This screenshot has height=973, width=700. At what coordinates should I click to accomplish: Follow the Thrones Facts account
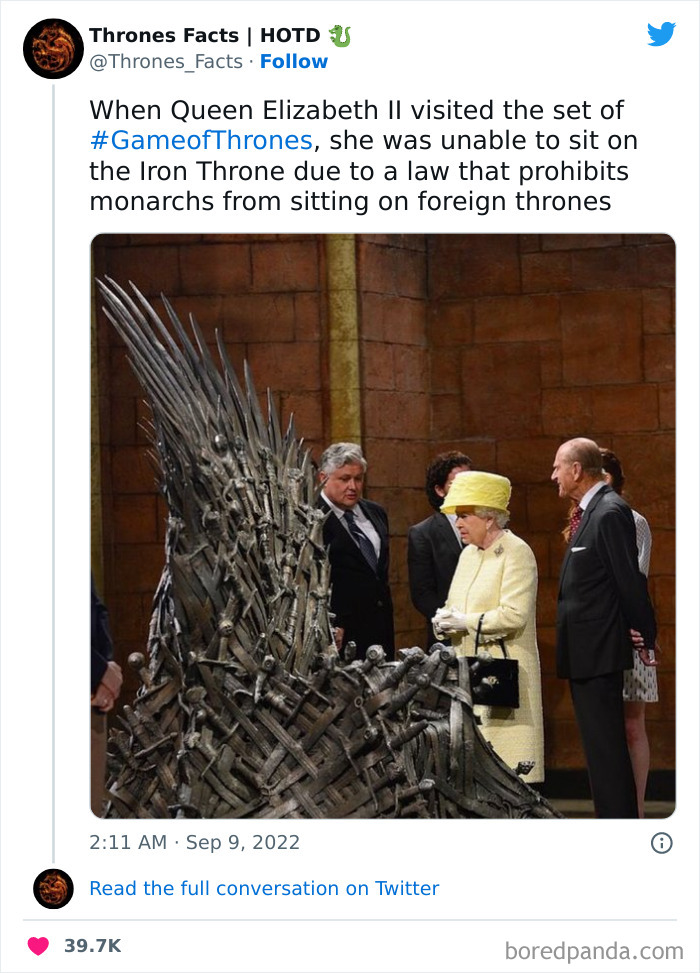coord(293,62)
